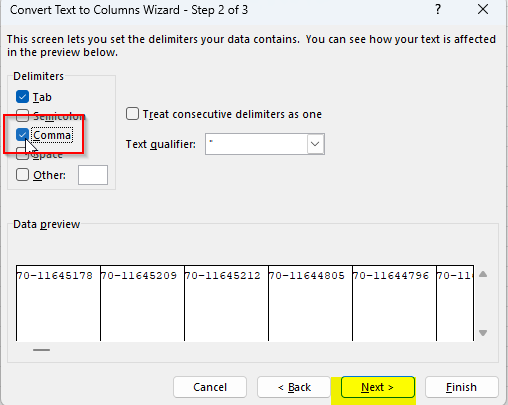The height and width of the screenshot is (405, 508).
Task: Proceed with the Next button
Action: (378, 387)
